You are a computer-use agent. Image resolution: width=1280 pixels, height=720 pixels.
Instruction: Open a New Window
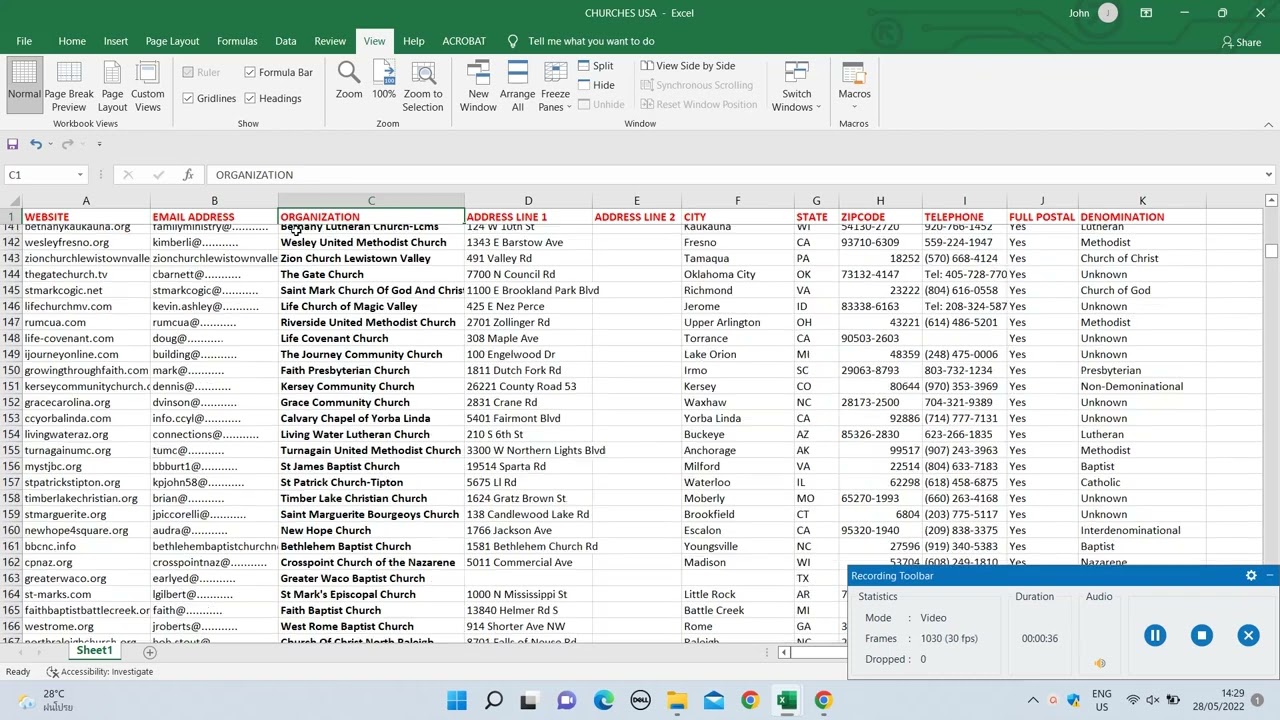(478, 86)
